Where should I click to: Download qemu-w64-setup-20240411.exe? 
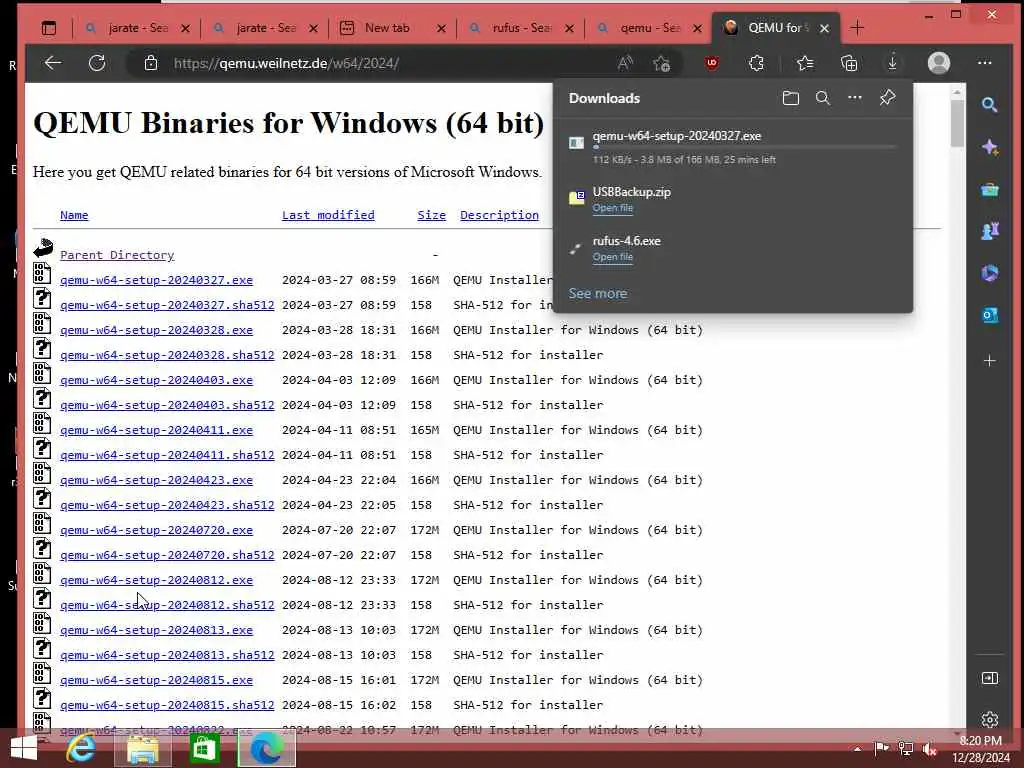coord(156,430)
